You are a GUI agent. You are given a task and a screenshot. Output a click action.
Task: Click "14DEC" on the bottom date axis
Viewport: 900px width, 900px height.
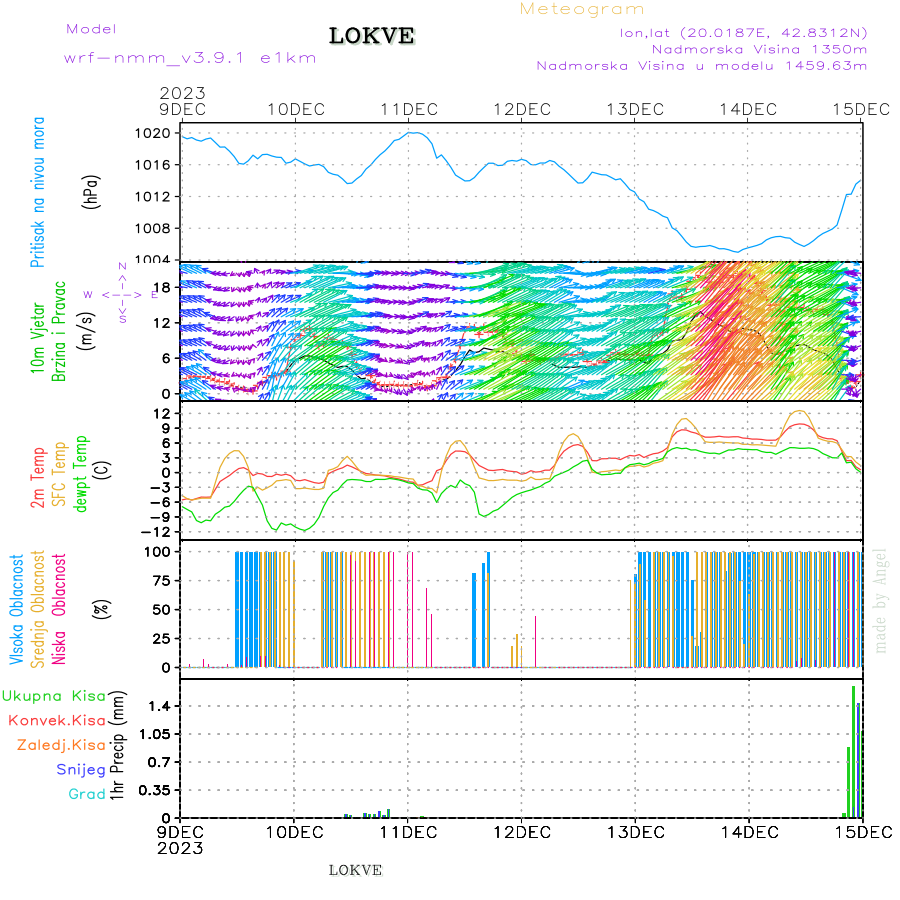point(750,833)
